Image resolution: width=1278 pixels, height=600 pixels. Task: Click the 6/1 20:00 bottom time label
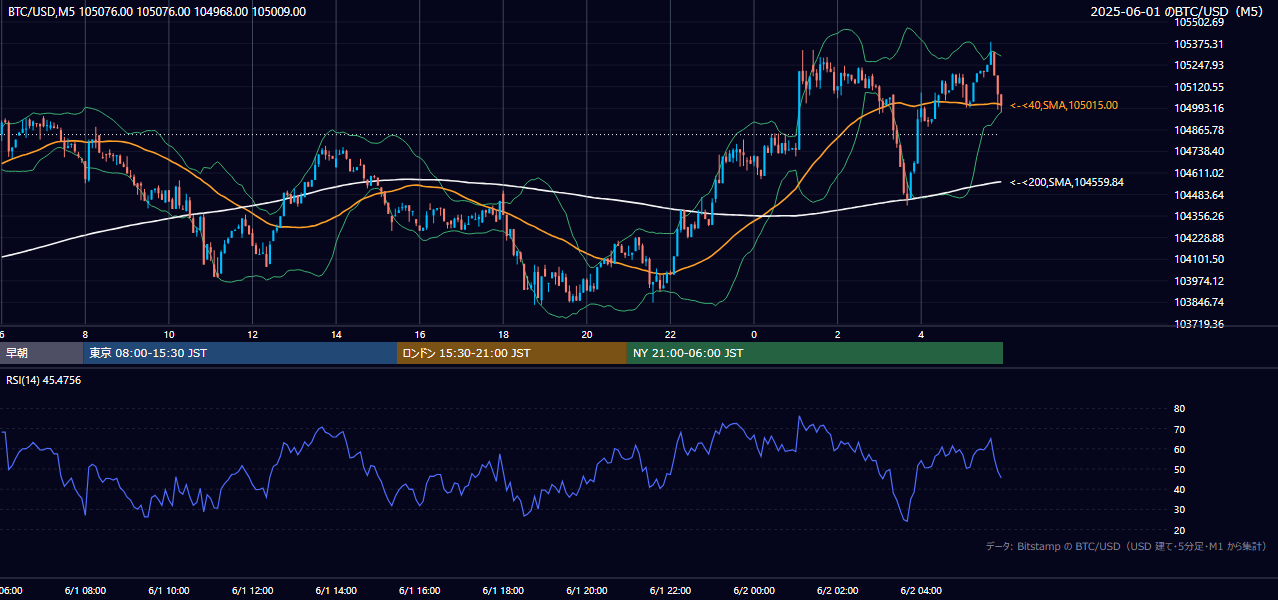pos(586,591)
